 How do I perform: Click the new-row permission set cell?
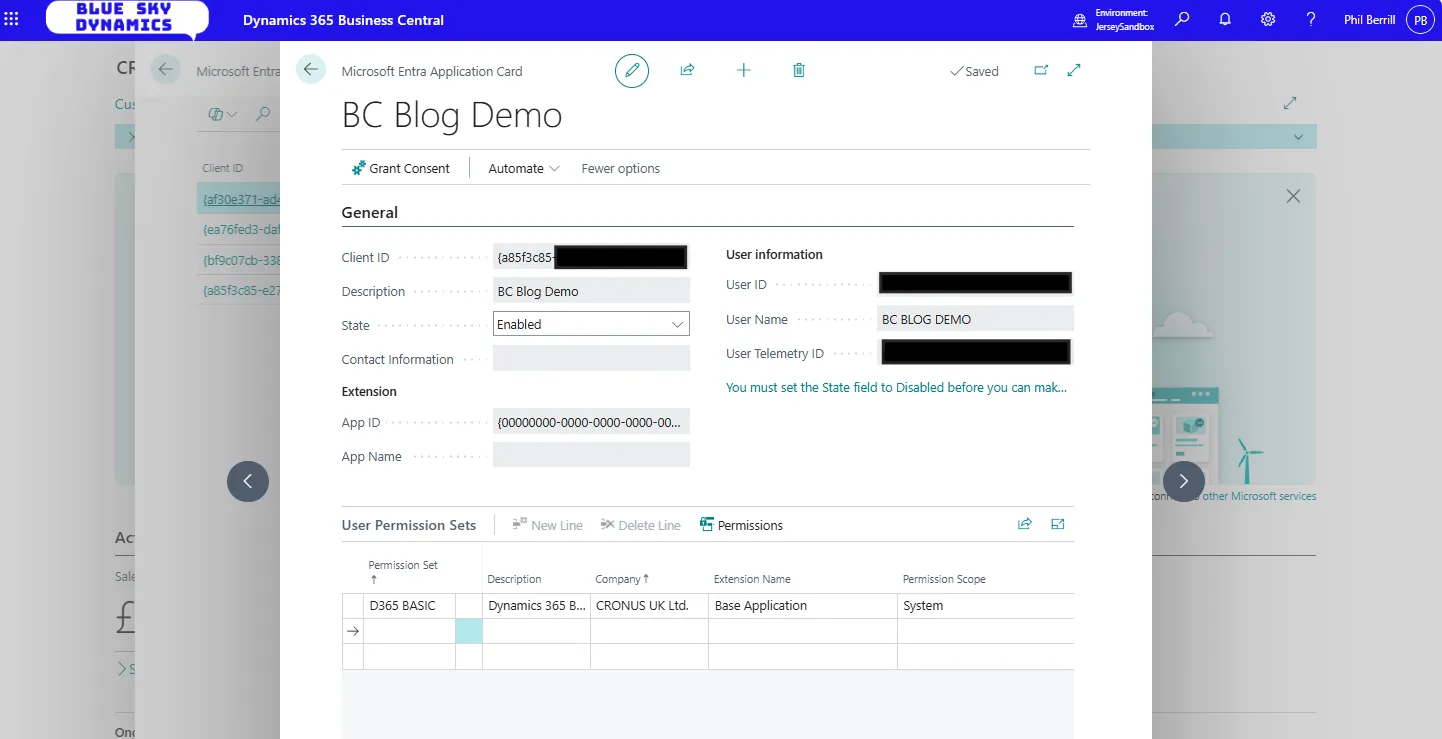pyautogui.click(x=409, y=631)
